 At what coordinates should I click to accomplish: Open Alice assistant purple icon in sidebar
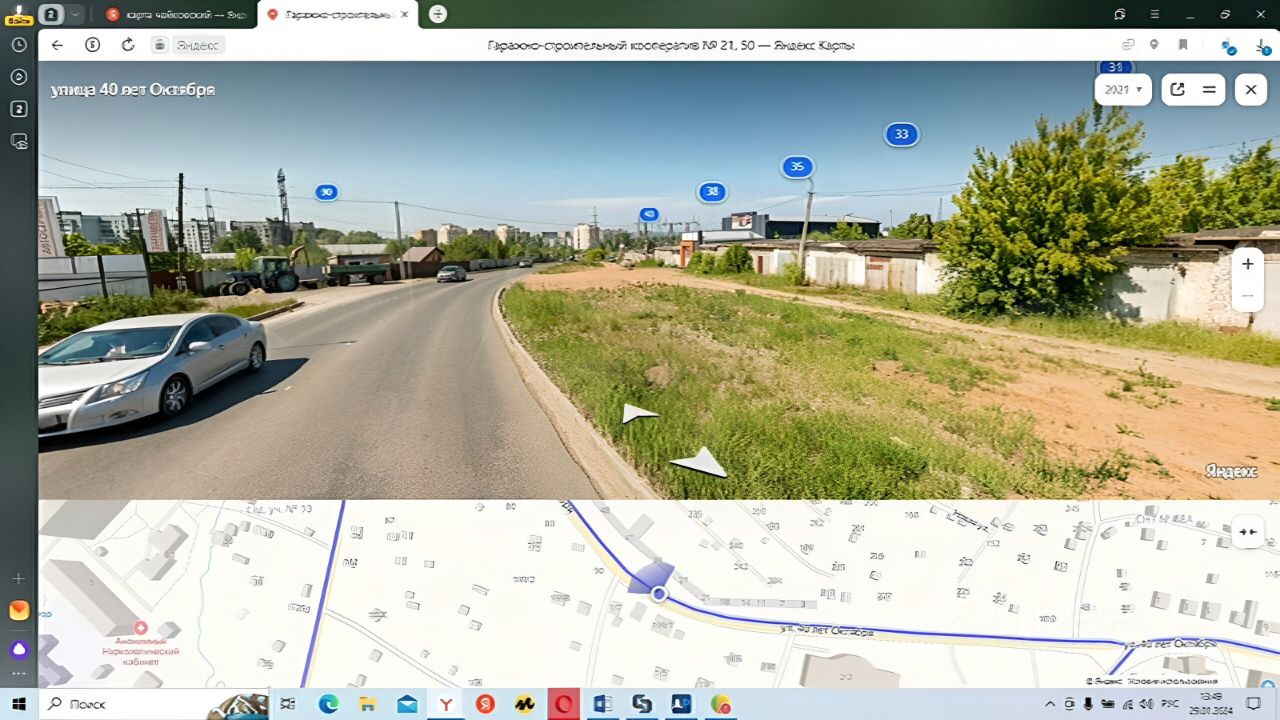tap(19, 649)
